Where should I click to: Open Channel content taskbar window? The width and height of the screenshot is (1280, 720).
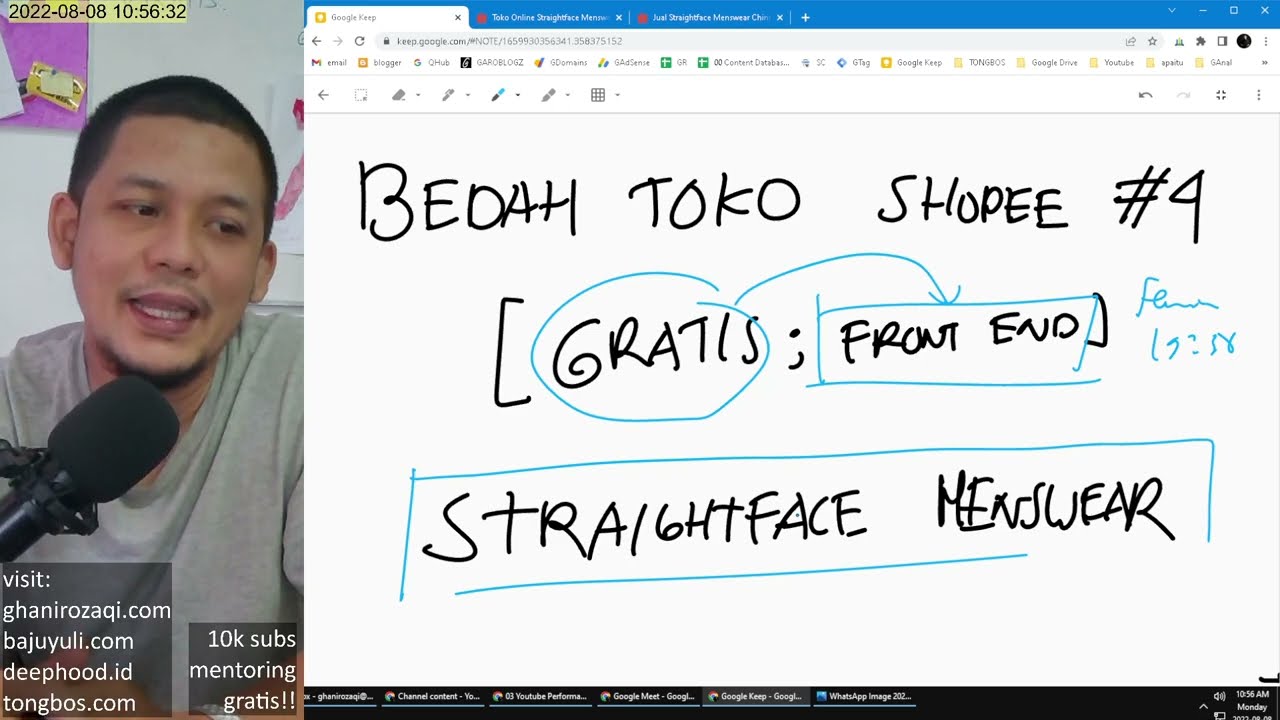point(432,696)
